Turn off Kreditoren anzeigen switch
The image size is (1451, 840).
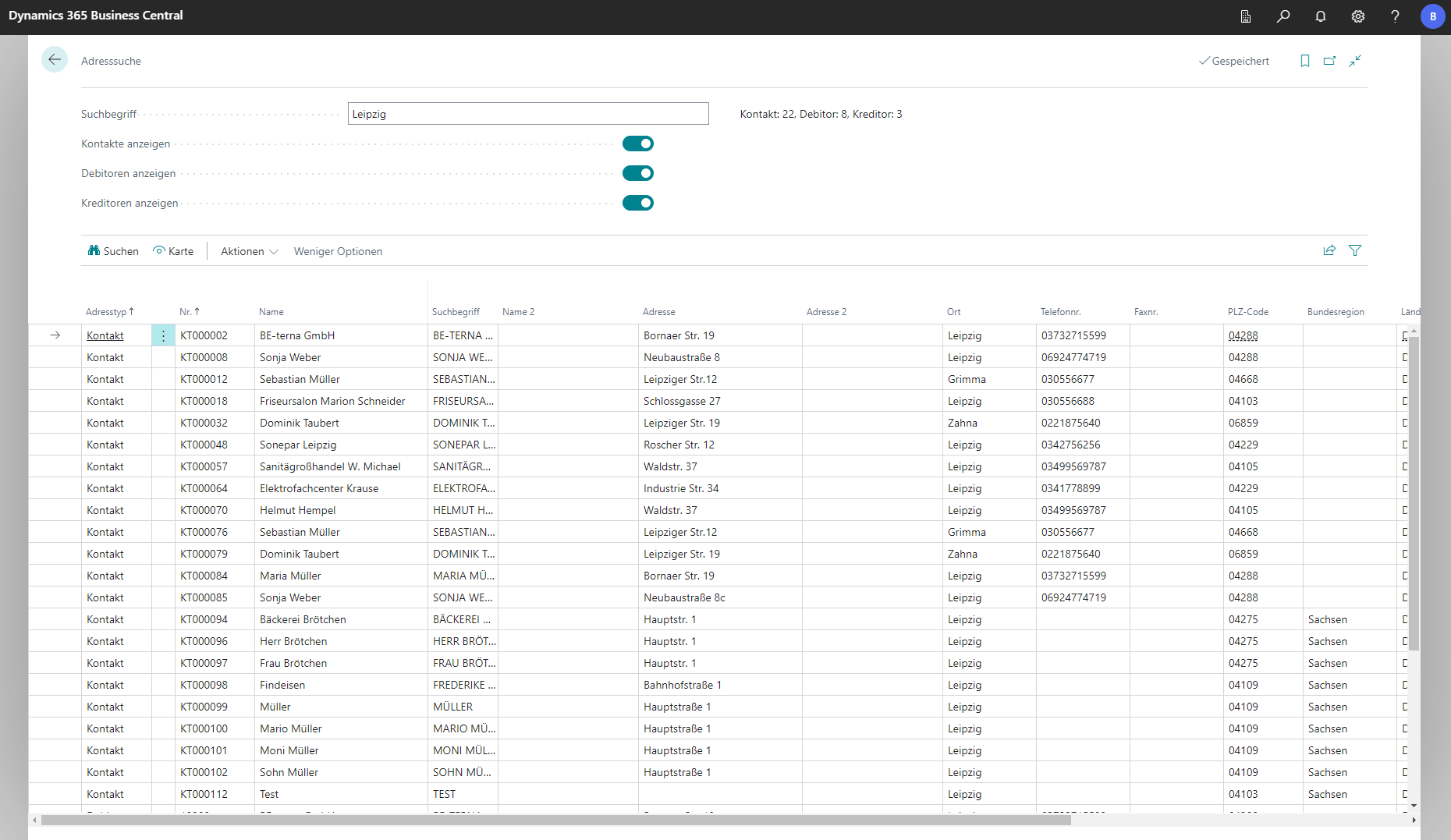point(637,203)
